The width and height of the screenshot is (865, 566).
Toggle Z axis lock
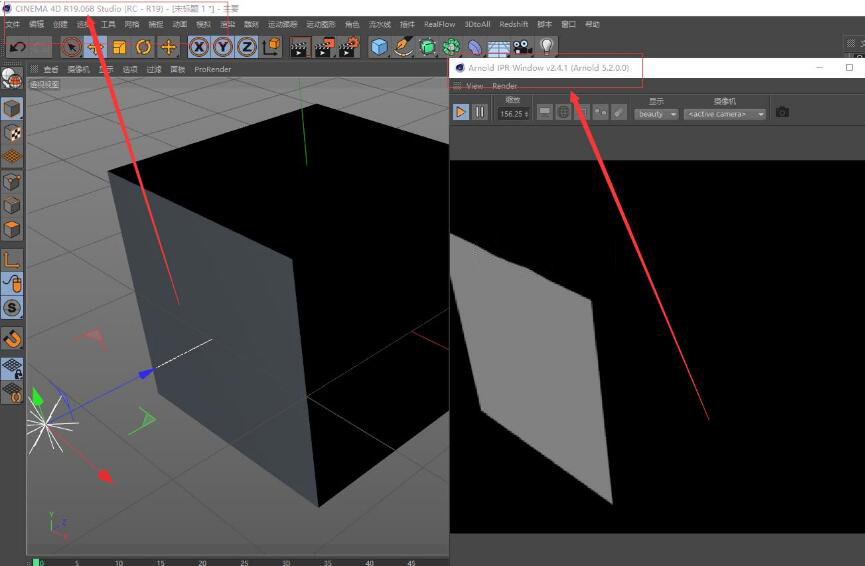(x=247, y=47)
